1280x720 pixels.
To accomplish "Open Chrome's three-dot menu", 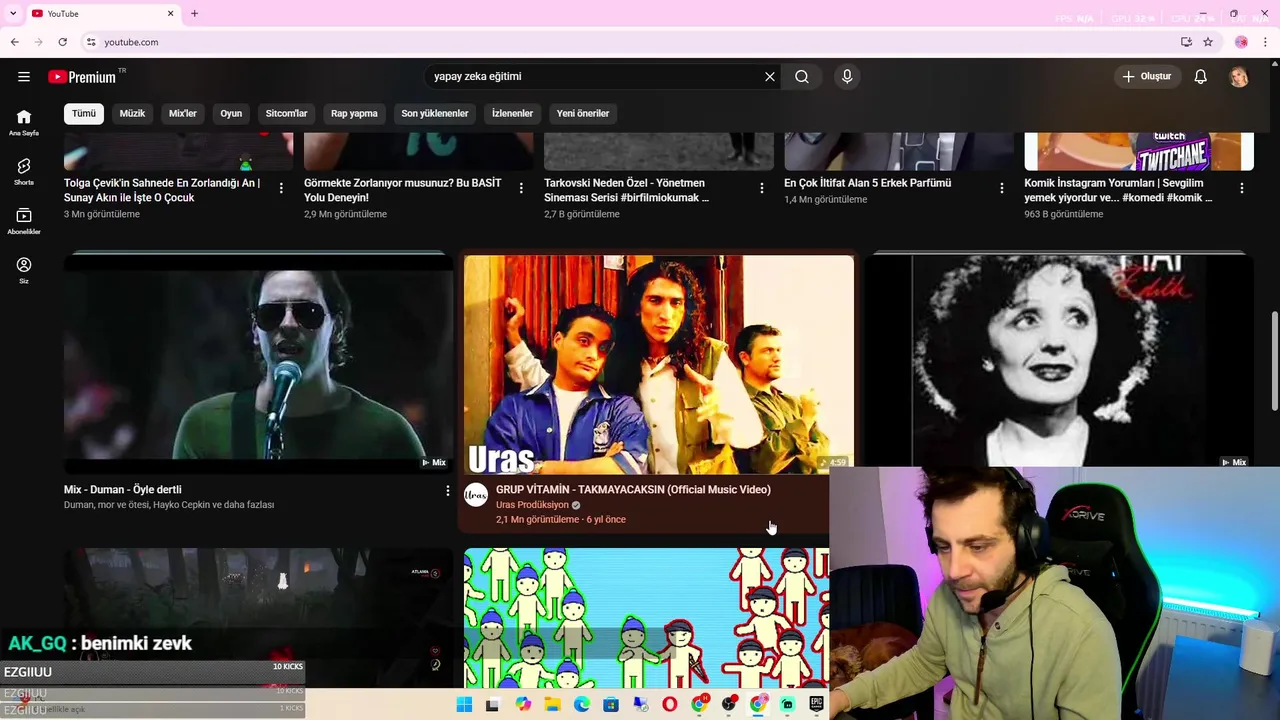I will pos(1266,42).
